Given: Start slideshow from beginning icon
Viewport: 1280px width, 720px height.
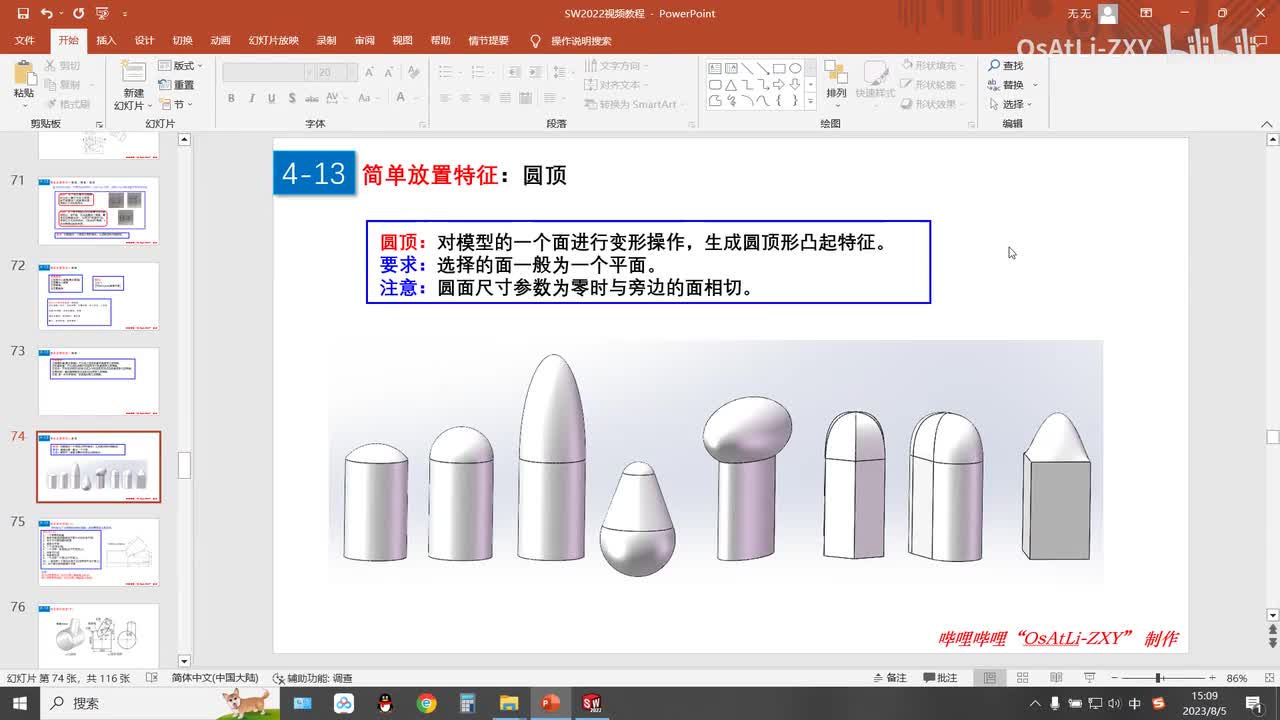Looking at the screenshot, I should (x=102, y=14).
